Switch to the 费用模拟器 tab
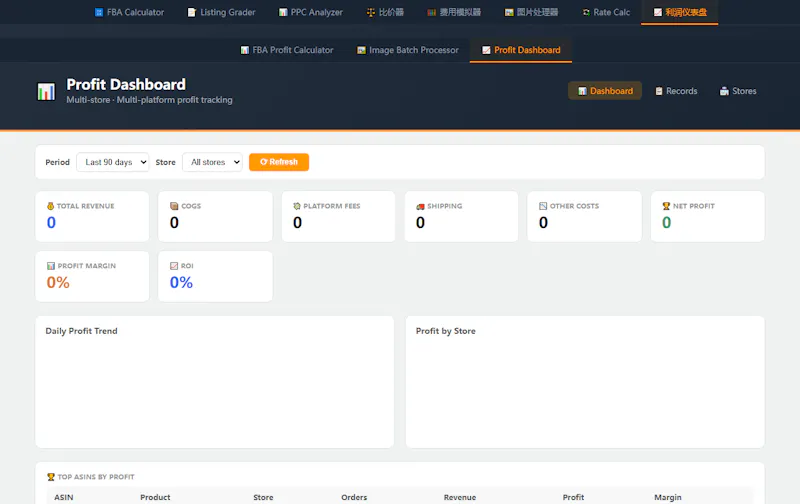 pos(454,12)
